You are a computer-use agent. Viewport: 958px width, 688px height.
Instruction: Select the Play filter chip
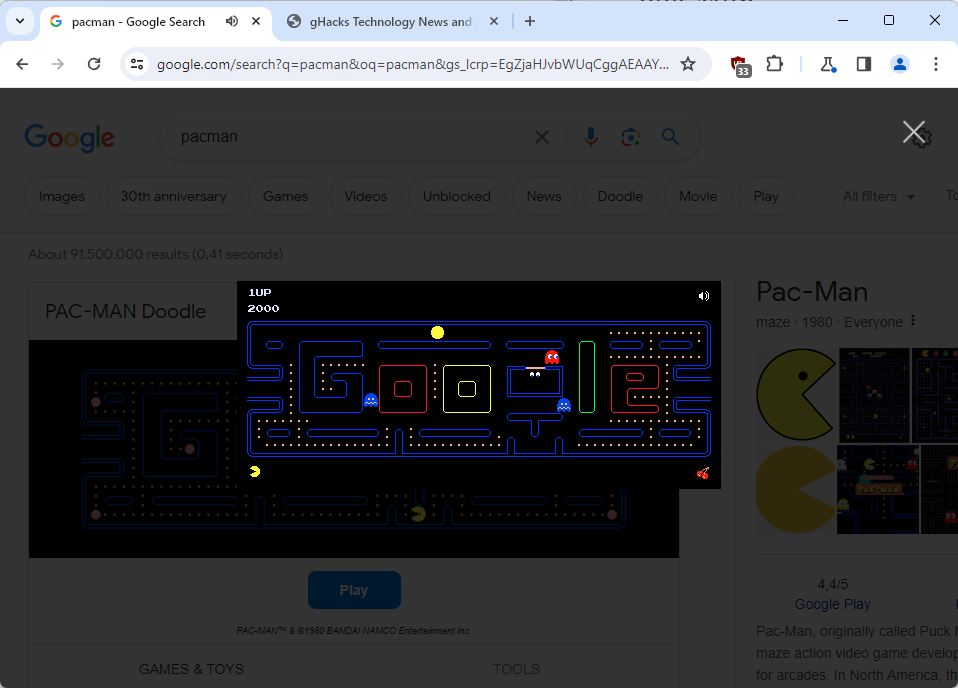pyautogui.click(x=766, y=196)
